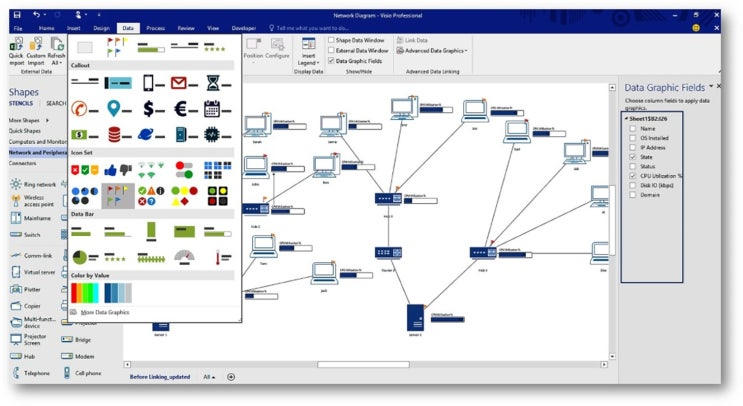The image size is (743, 406).
Task: Collapse the Sheet1 fields tree node
Action: 626,119
